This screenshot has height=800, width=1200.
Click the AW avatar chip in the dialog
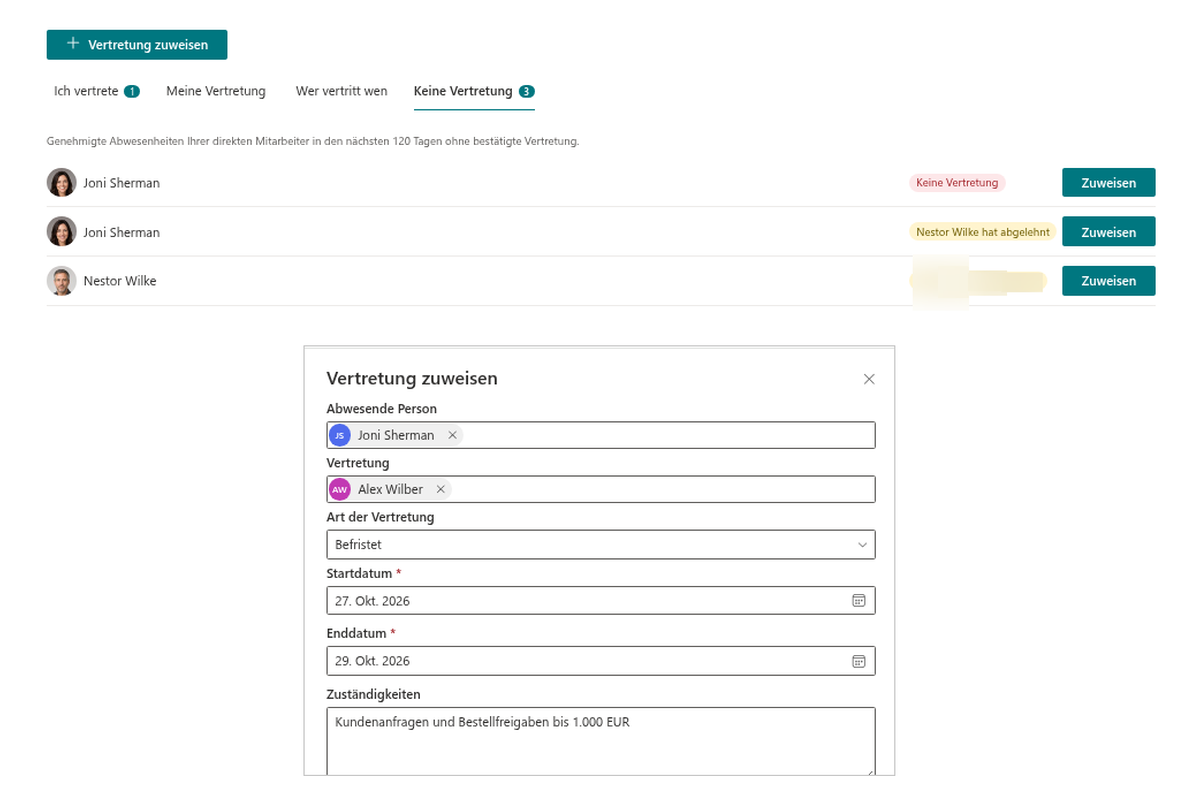click(x=340, y=489)
